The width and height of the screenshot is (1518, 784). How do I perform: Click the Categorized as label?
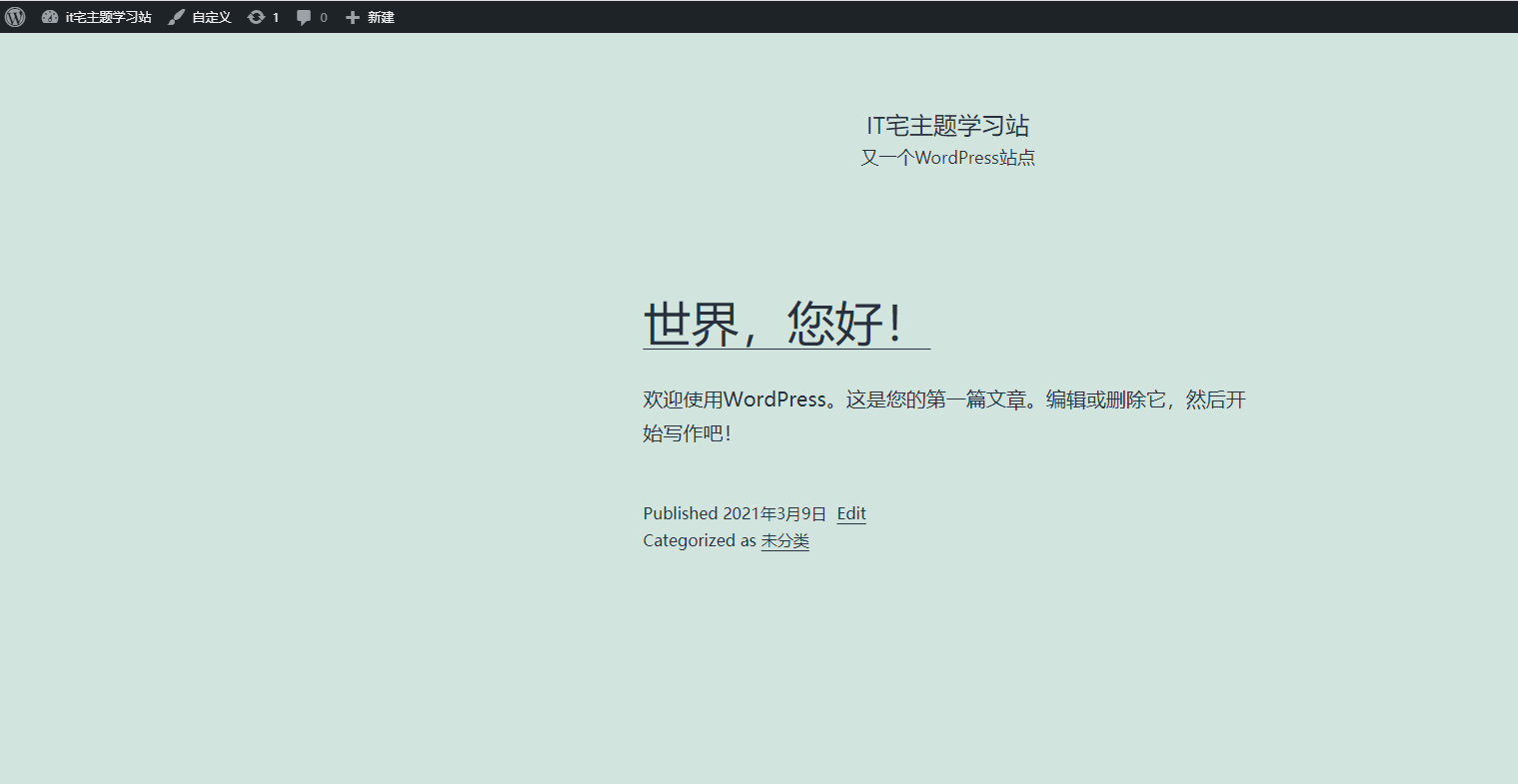tap(700, 540)
